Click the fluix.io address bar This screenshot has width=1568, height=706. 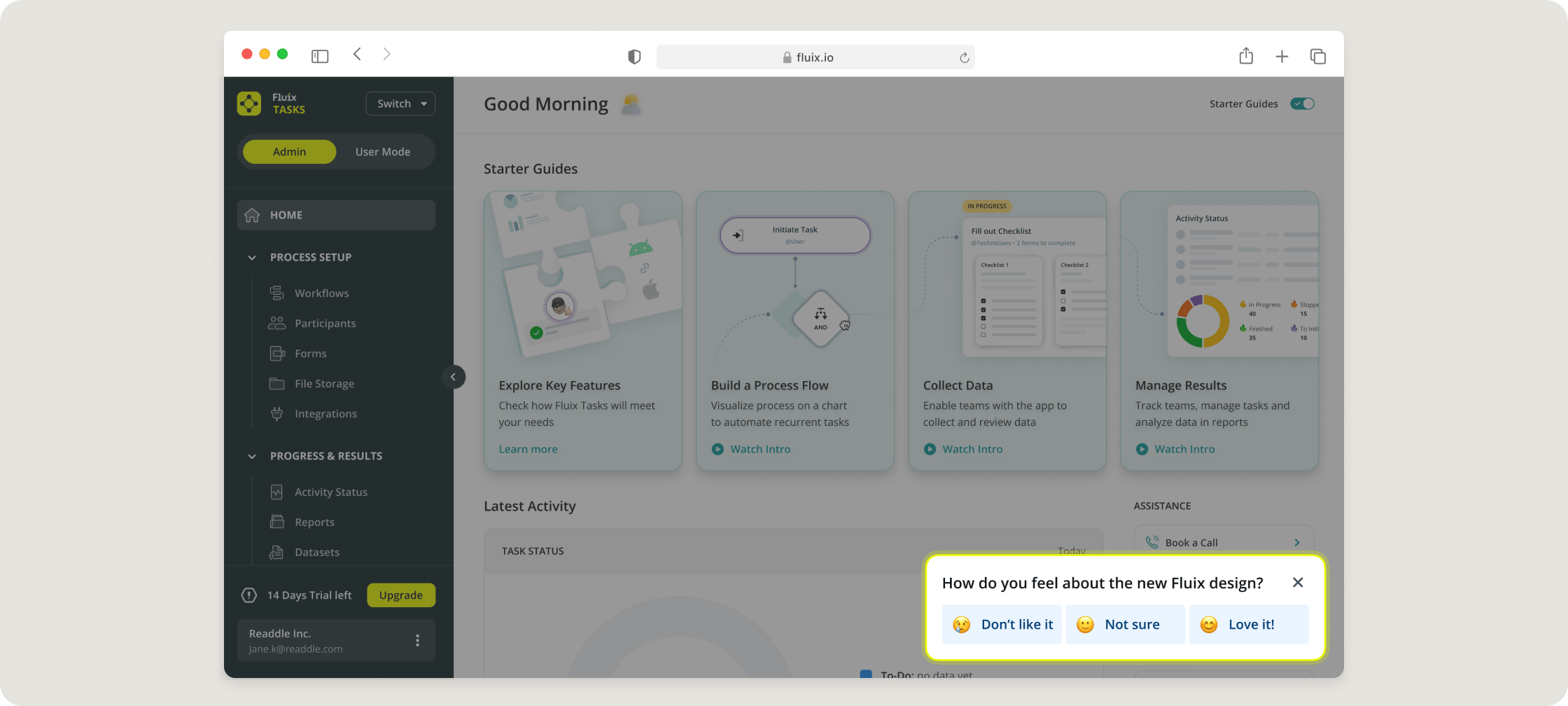point(815,57)
